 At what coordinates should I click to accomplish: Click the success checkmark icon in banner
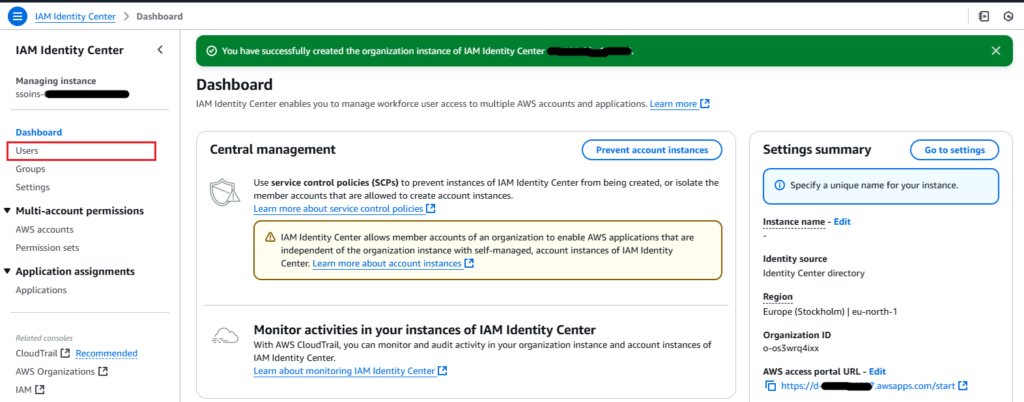[211, 51]
